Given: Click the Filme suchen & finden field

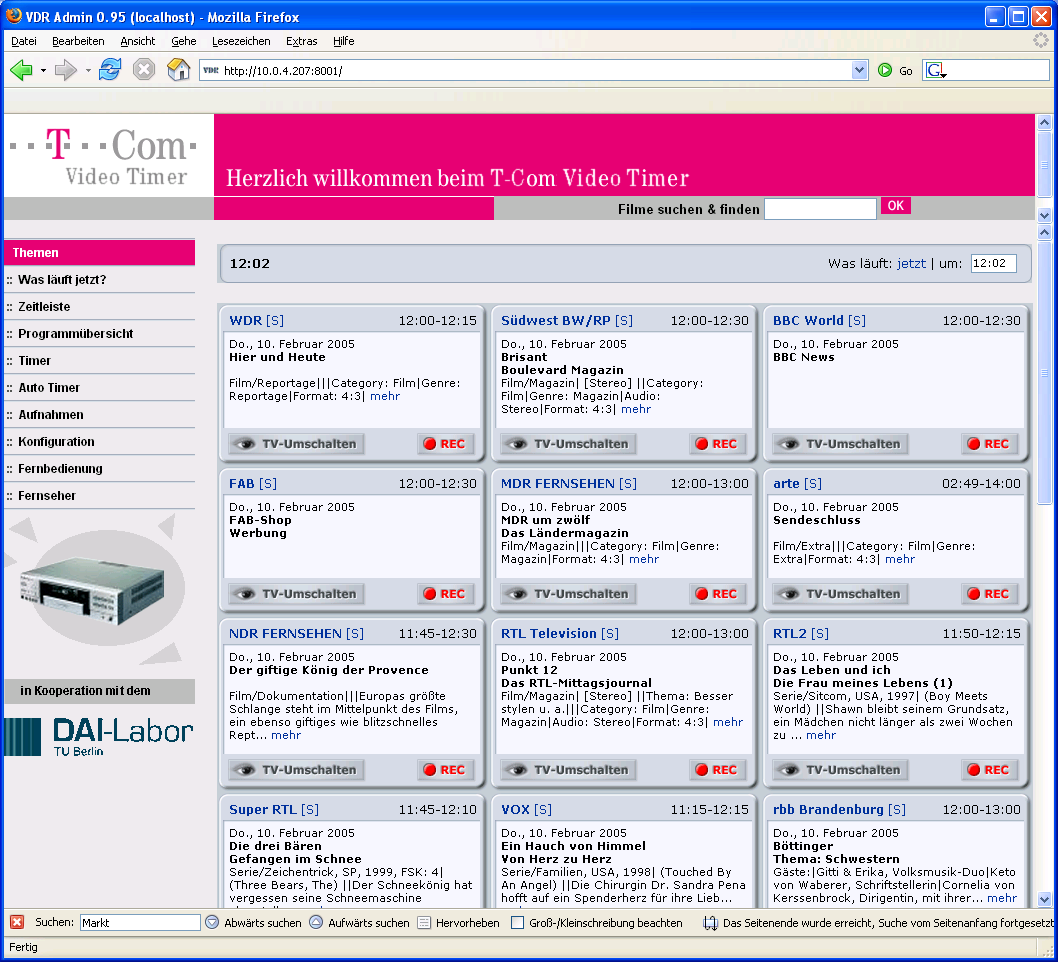Looking at the screenshot, I should click(820, 209).
